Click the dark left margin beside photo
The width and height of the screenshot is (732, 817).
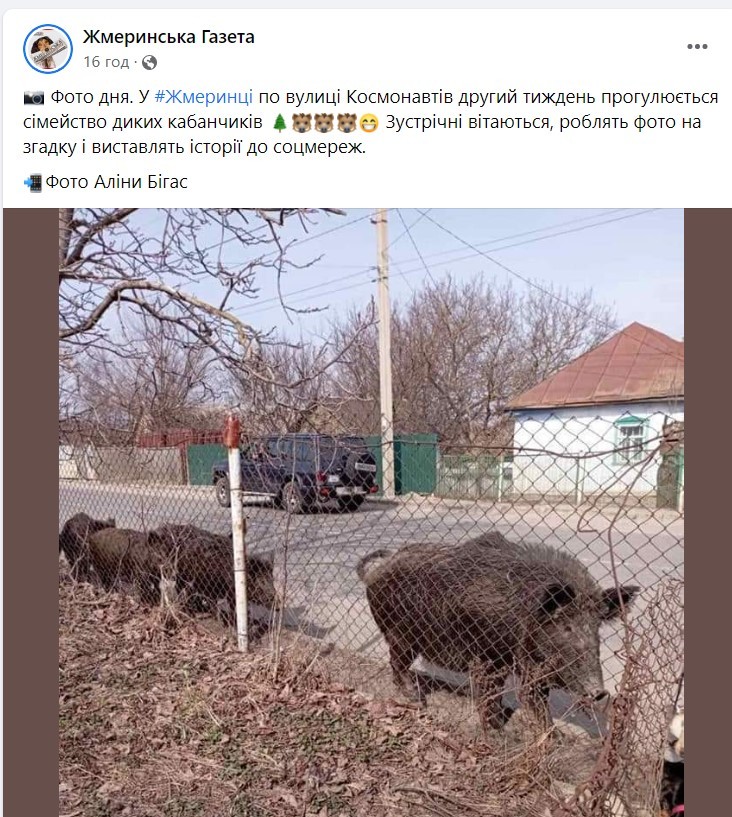coord(31,512)
